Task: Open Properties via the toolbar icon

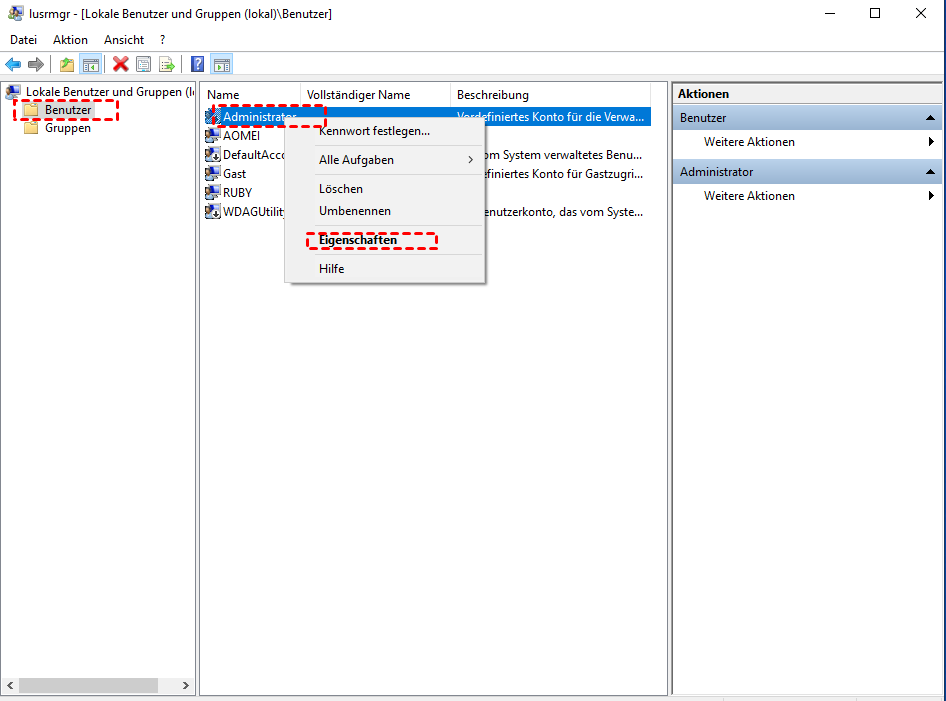Action: [x=144, y=64]
